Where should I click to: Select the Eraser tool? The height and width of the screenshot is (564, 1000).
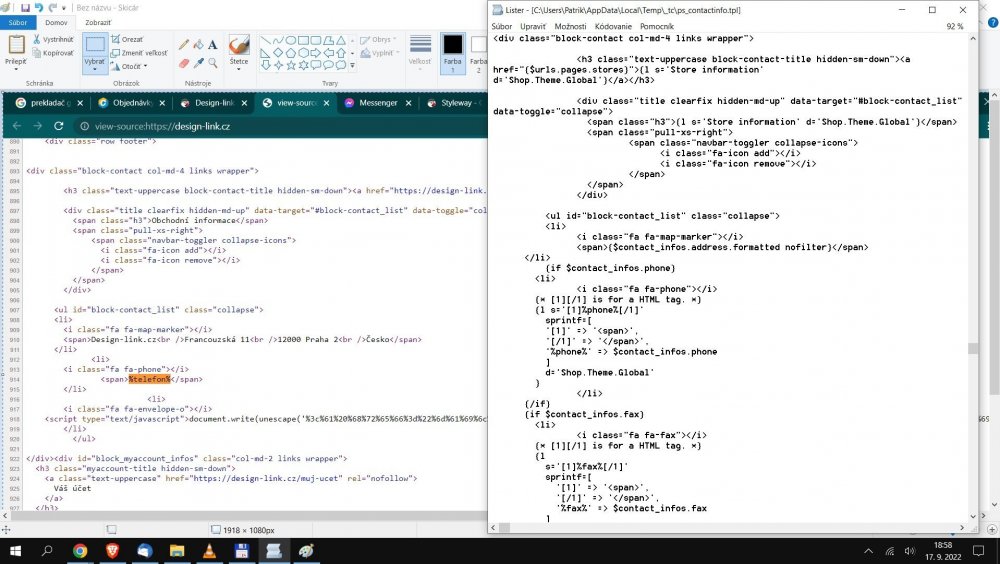(x=184, y=63)
